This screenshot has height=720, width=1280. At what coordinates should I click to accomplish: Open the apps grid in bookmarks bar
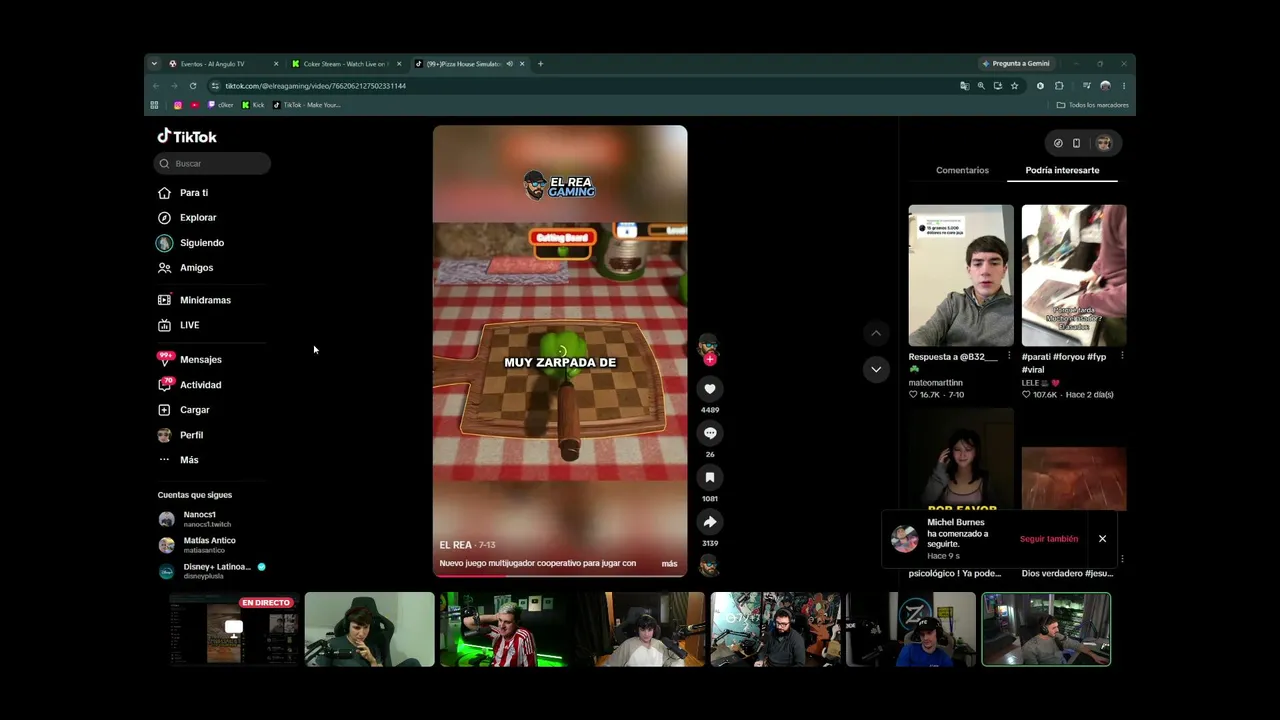pos(154,105)
